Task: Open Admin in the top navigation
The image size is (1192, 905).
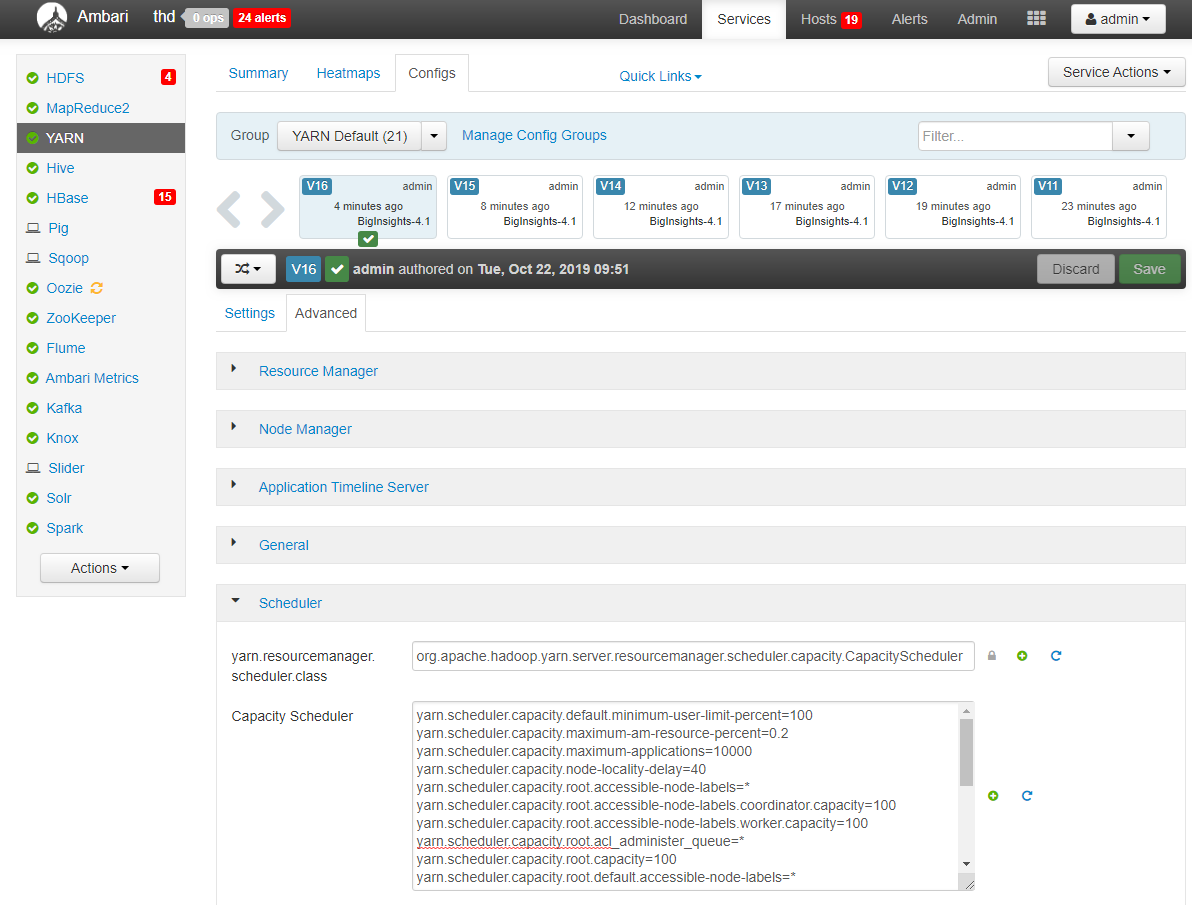Action: click(977, 19)
